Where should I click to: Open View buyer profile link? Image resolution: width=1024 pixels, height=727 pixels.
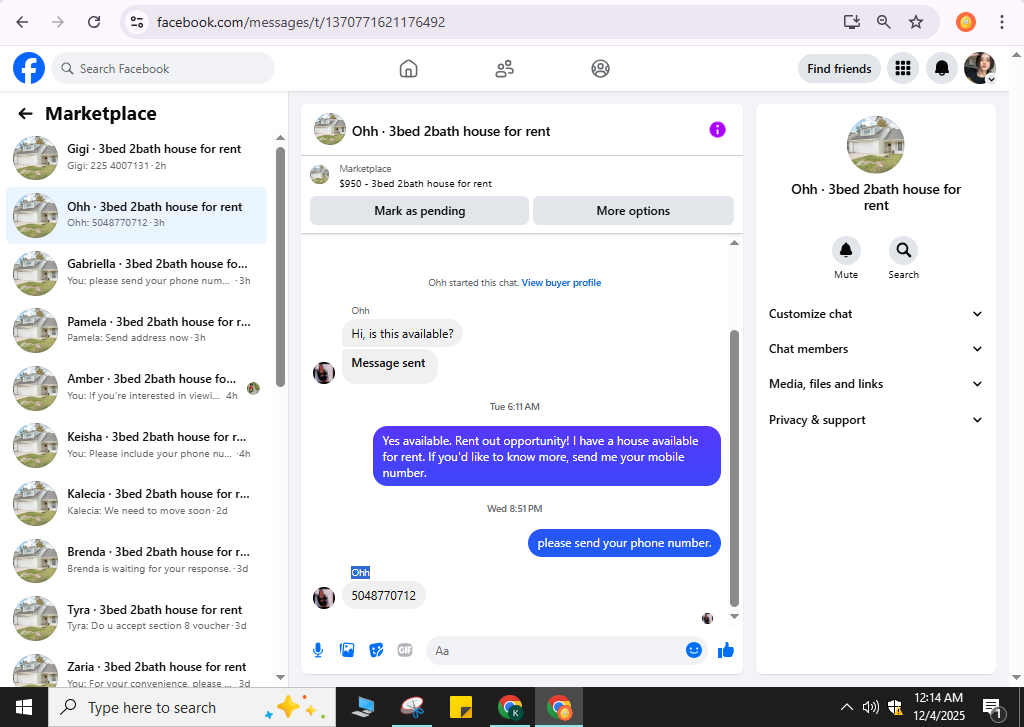561,283
